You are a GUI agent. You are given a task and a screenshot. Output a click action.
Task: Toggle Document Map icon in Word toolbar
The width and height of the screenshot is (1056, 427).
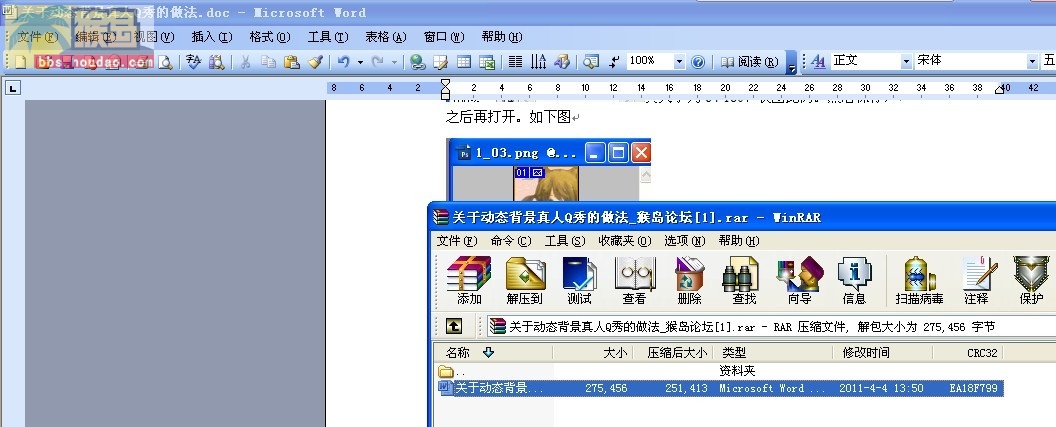(x=591, y=62)
